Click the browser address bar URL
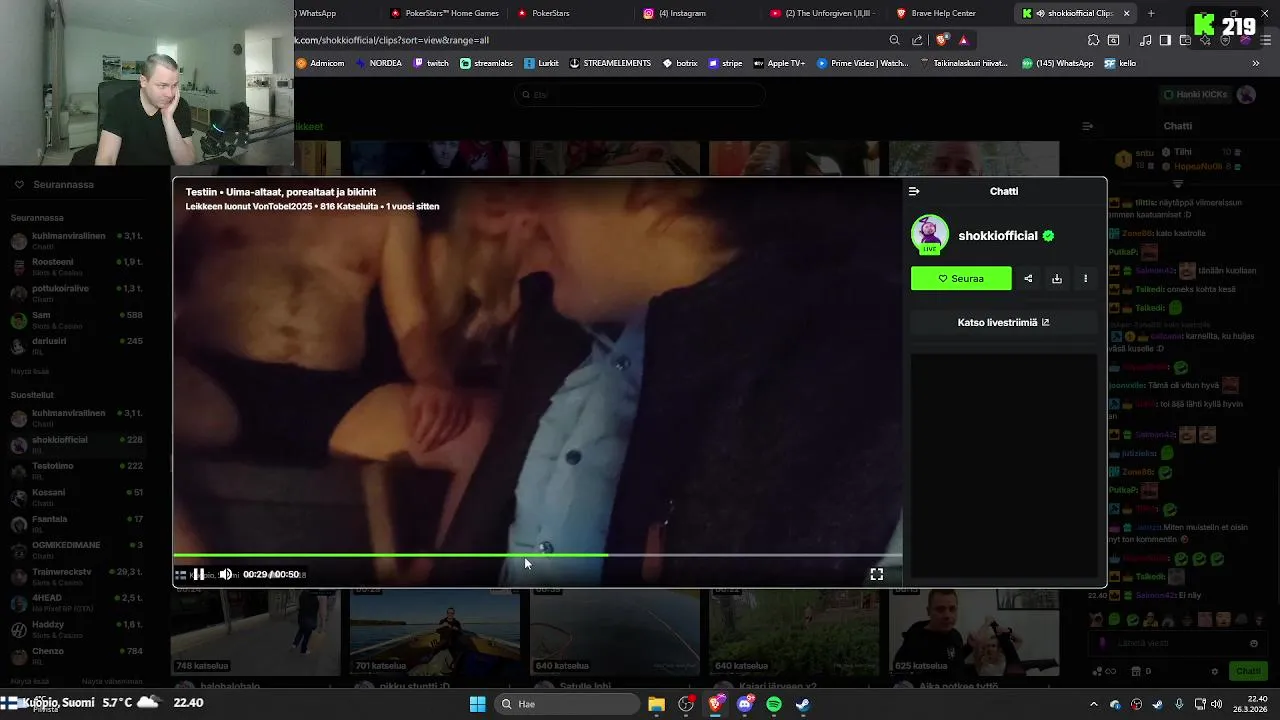Viewport: 1280px width, 720px height. tap(392, 40)
